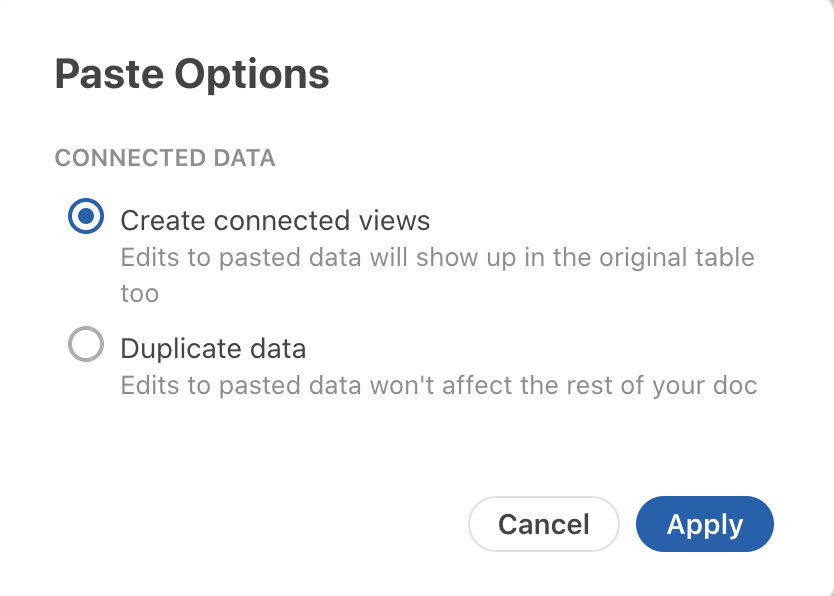Click the "Duplicate data" label text

pos(213,349)
